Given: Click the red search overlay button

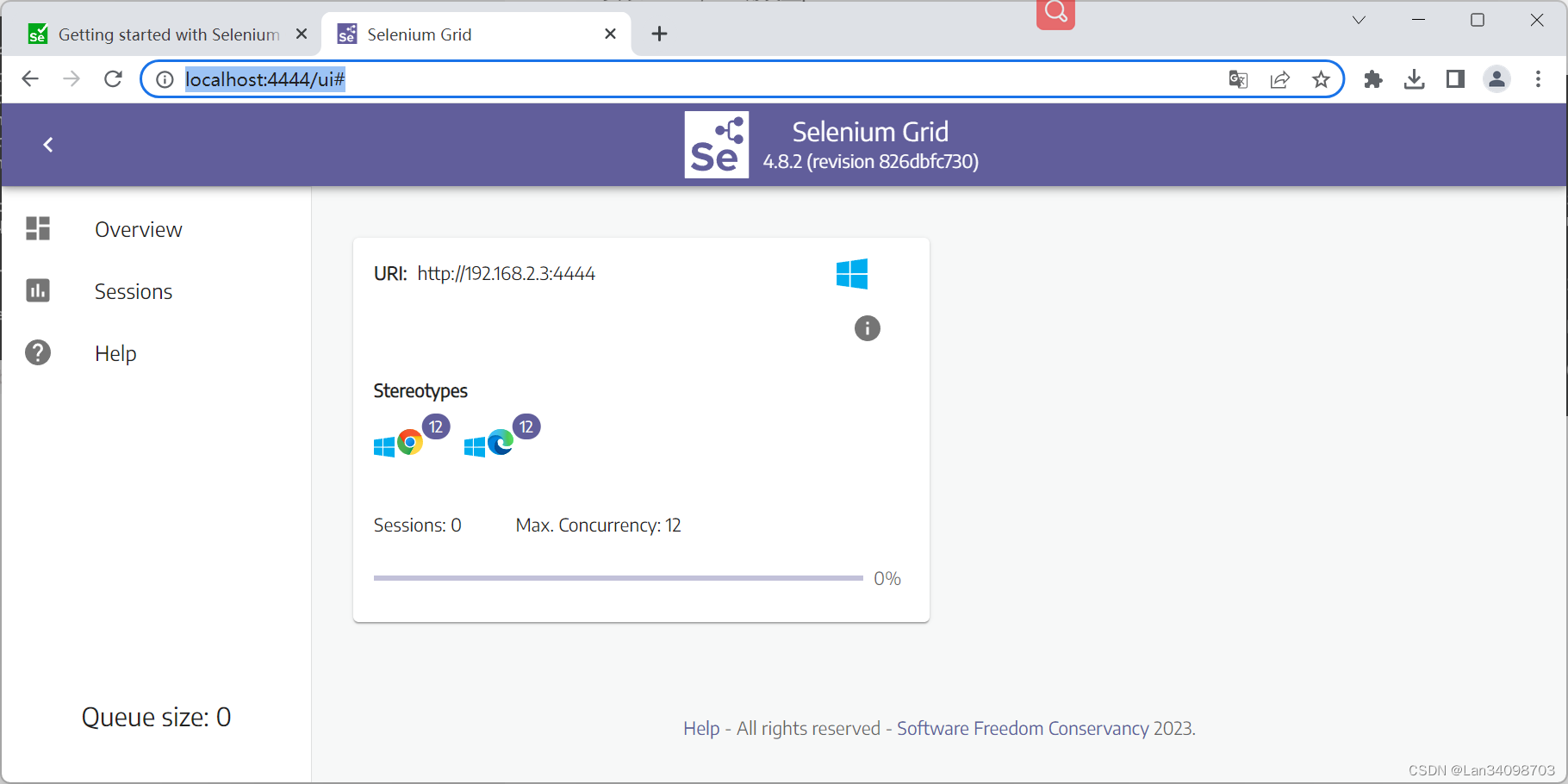Looking at the screenshot, I should [1055, 13].
